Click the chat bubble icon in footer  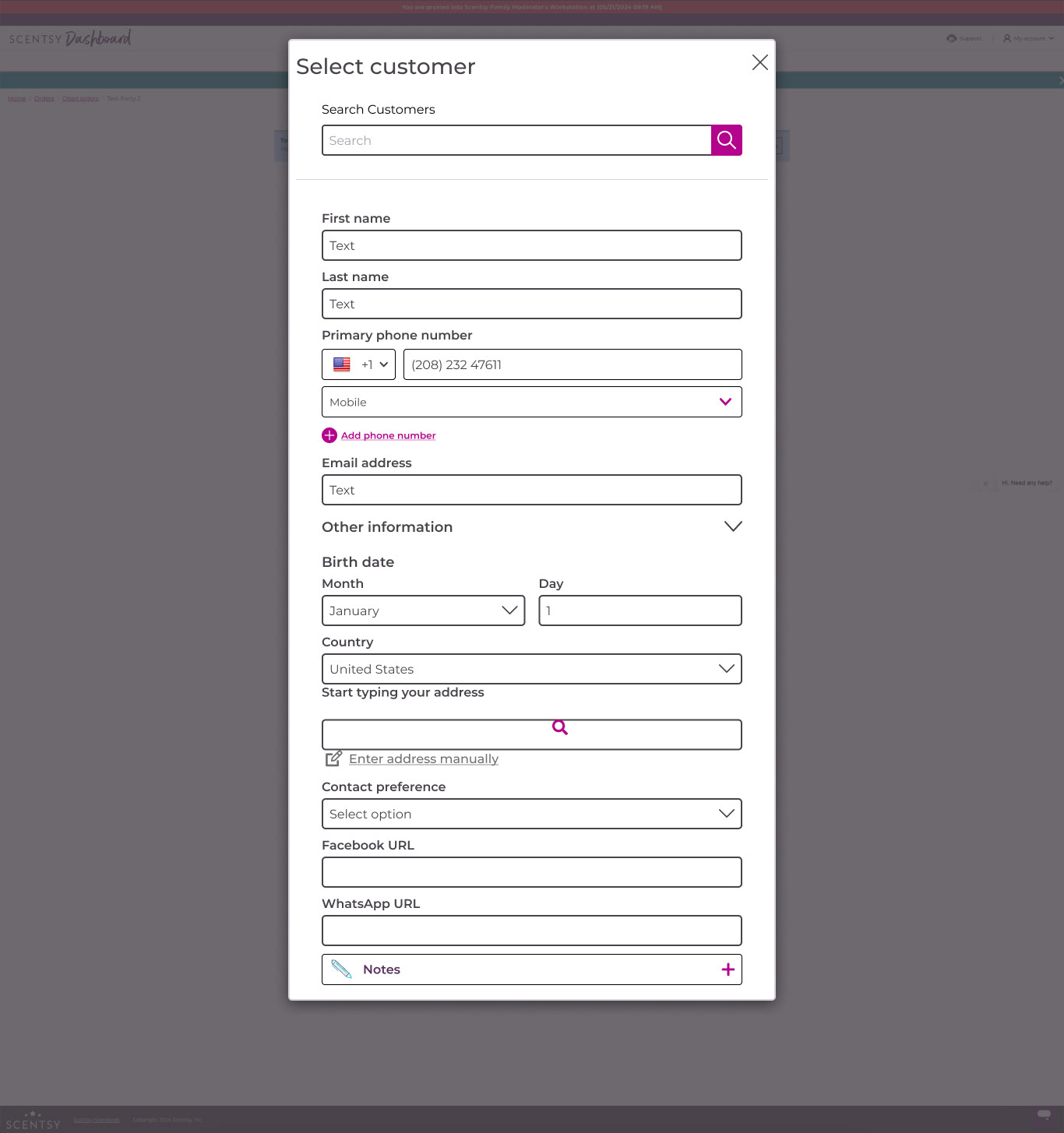[1044, 1114]
